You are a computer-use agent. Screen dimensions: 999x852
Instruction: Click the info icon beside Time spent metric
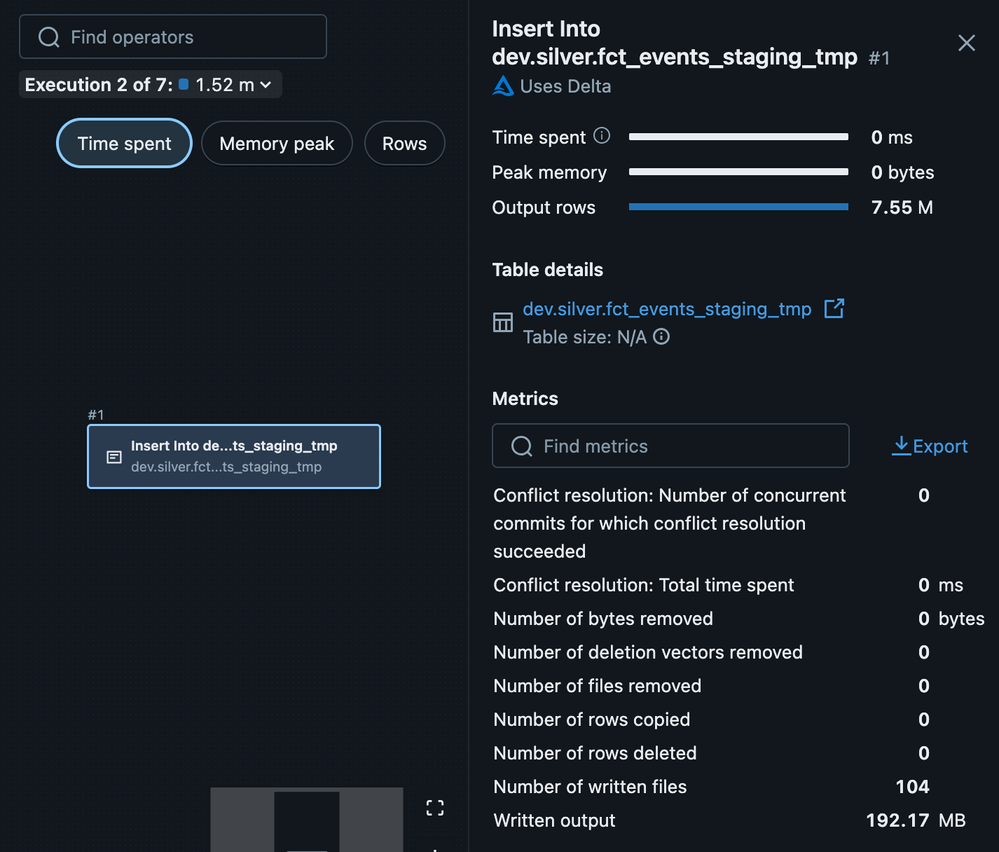pos(602,136)
